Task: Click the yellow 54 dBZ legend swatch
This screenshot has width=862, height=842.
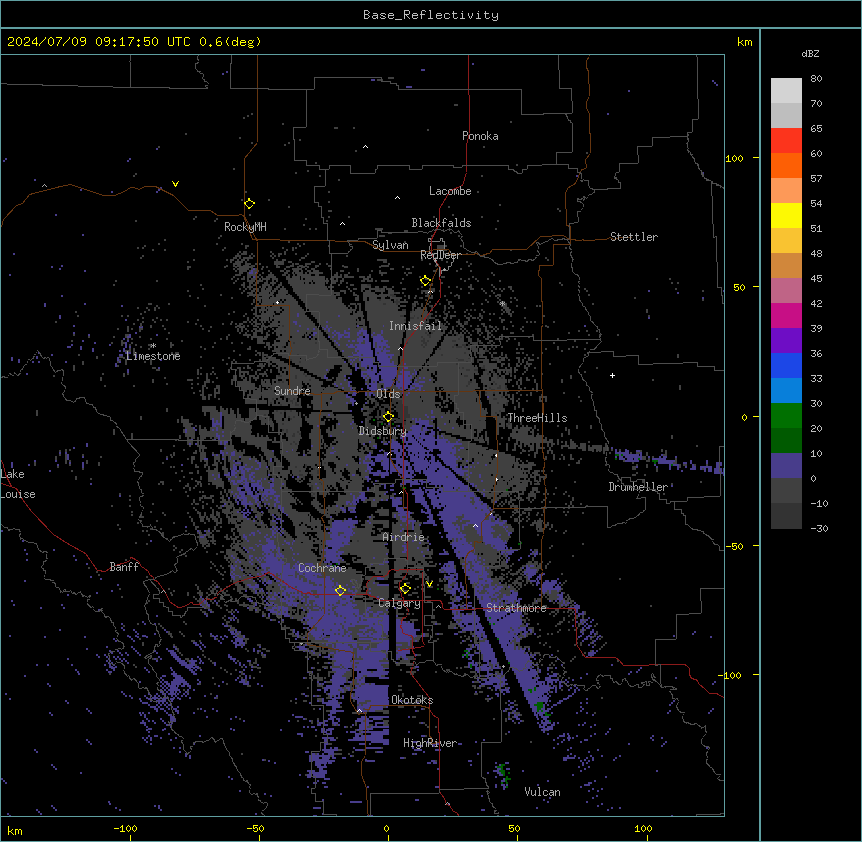Action: click(786, 215)
